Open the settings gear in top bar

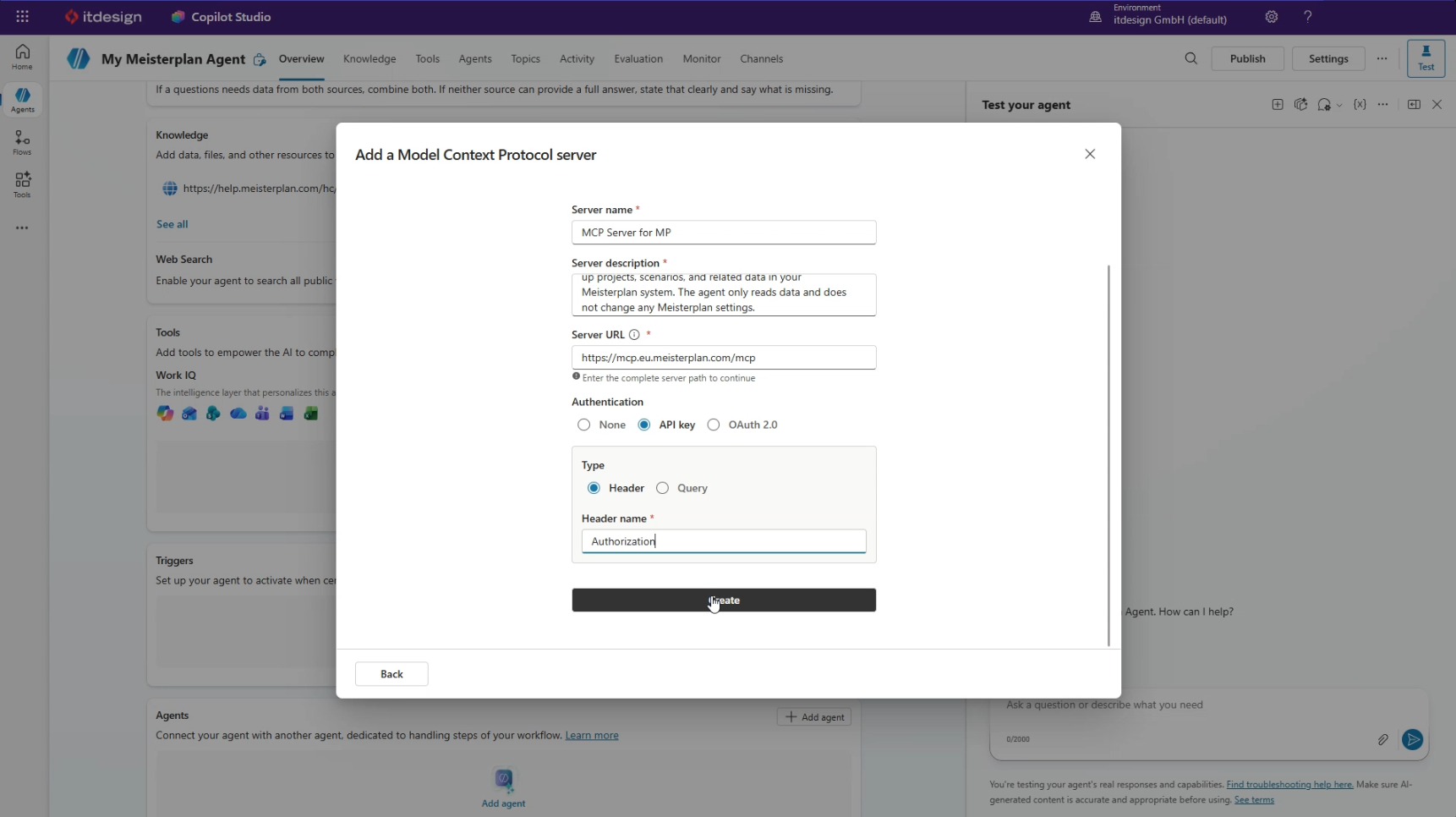point(1271,17)
